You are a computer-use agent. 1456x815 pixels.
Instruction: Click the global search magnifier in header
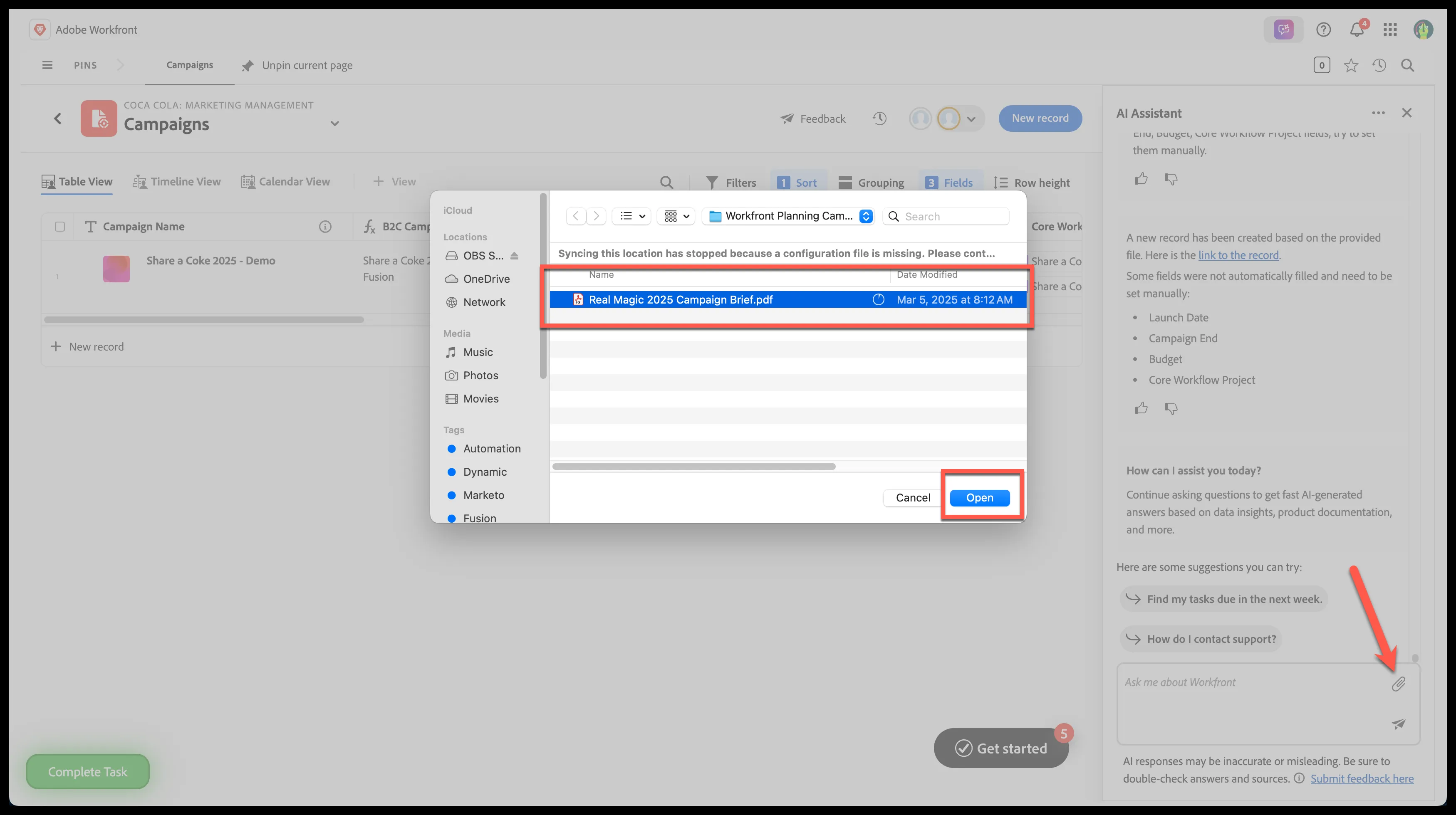[x=1407, y=66]
